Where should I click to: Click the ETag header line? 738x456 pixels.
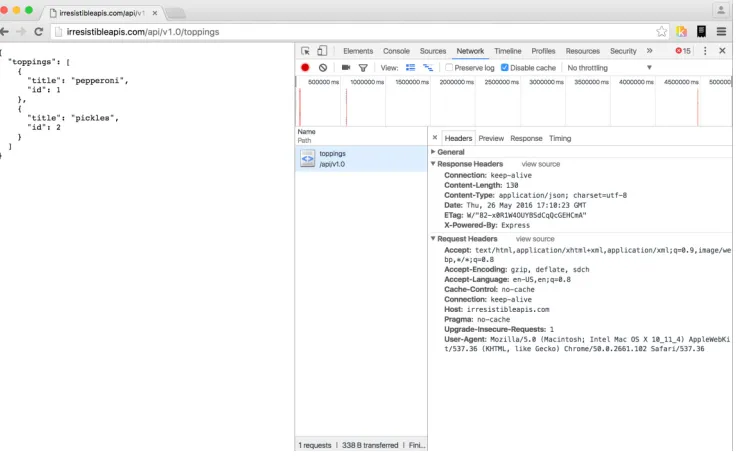pos(515,215)
